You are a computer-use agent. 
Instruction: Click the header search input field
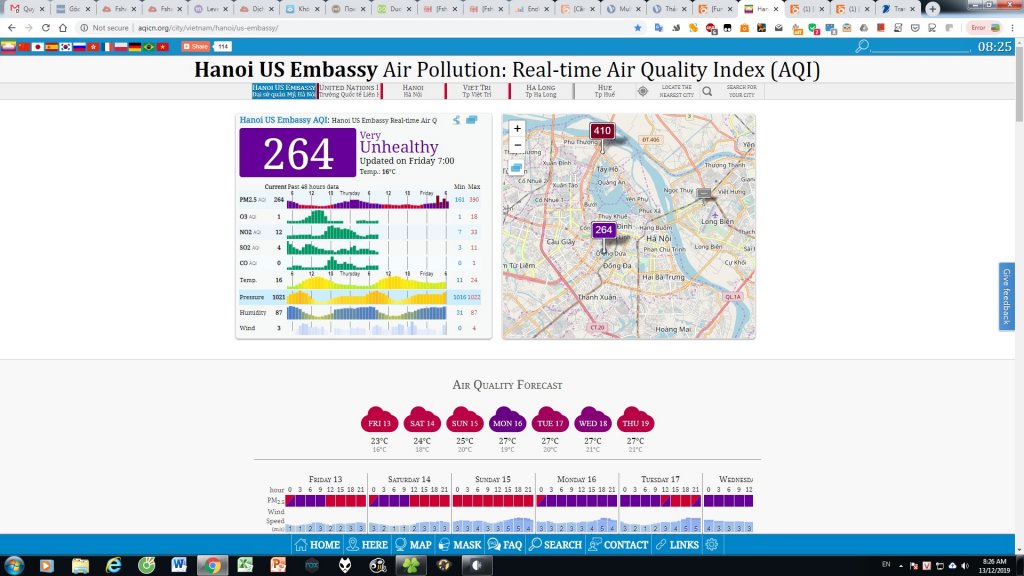click(921, 46)
